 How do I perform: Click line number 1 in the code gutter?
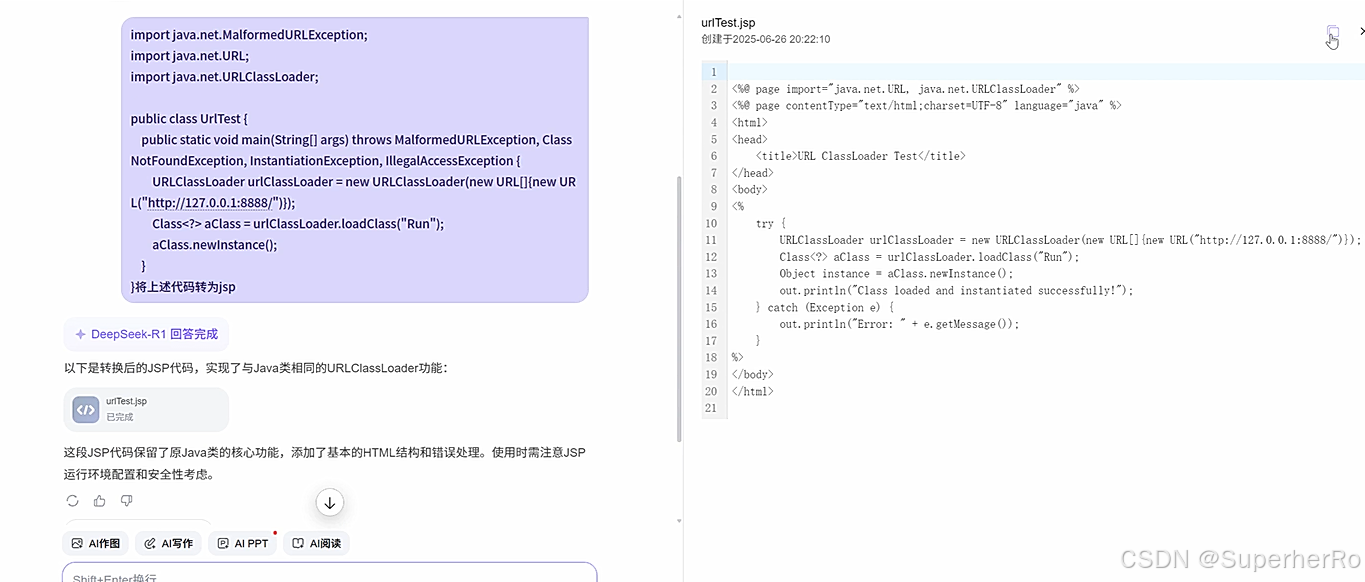coord(714,72)
